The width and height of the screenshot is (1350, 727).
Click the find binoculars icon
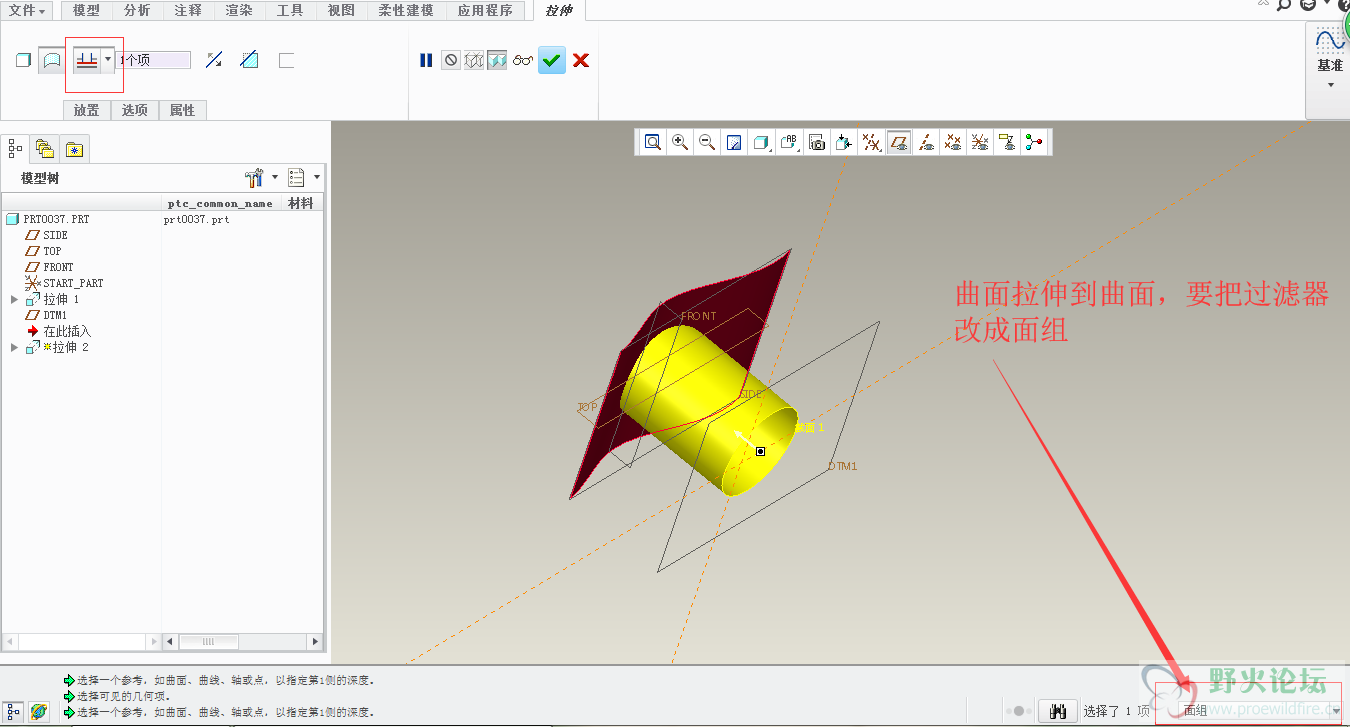coord(1058,711)
